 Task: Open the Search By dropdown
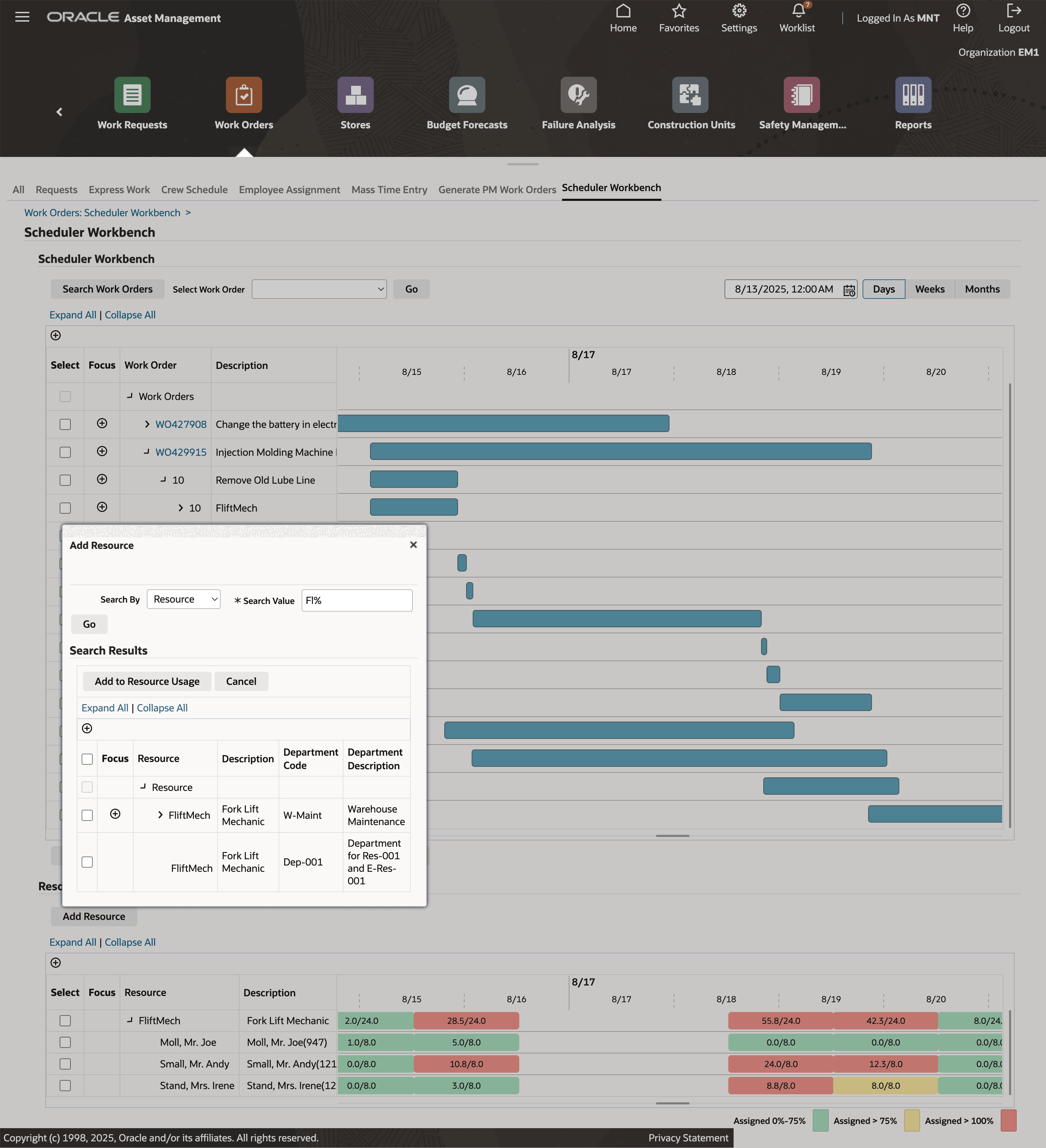(x=183, y=599)
